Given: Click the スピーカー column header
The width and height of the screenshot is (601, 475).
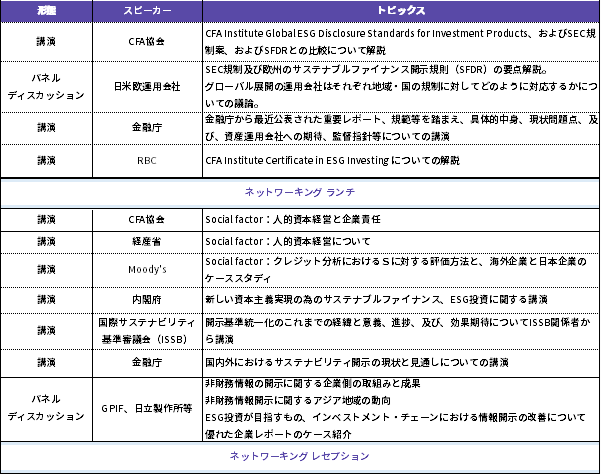Looking at the screenshot, I should 147,10.
